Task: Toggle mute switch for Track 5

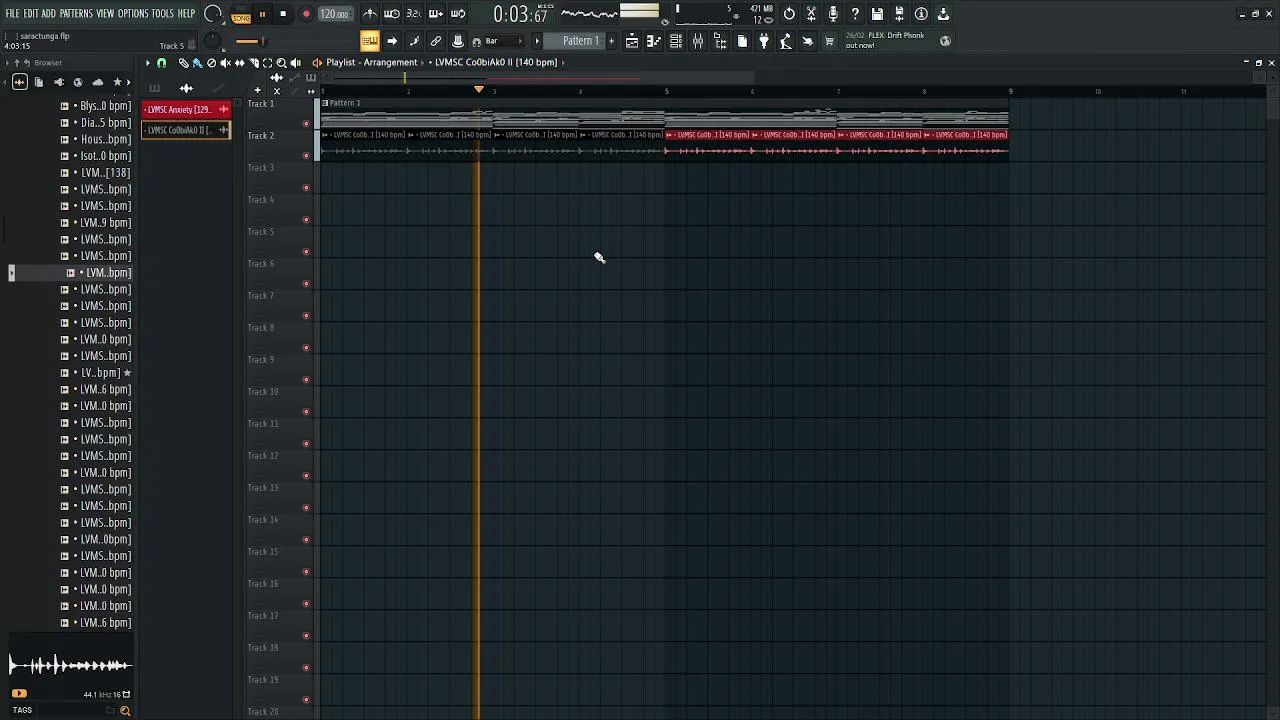Action: [306, 252]
